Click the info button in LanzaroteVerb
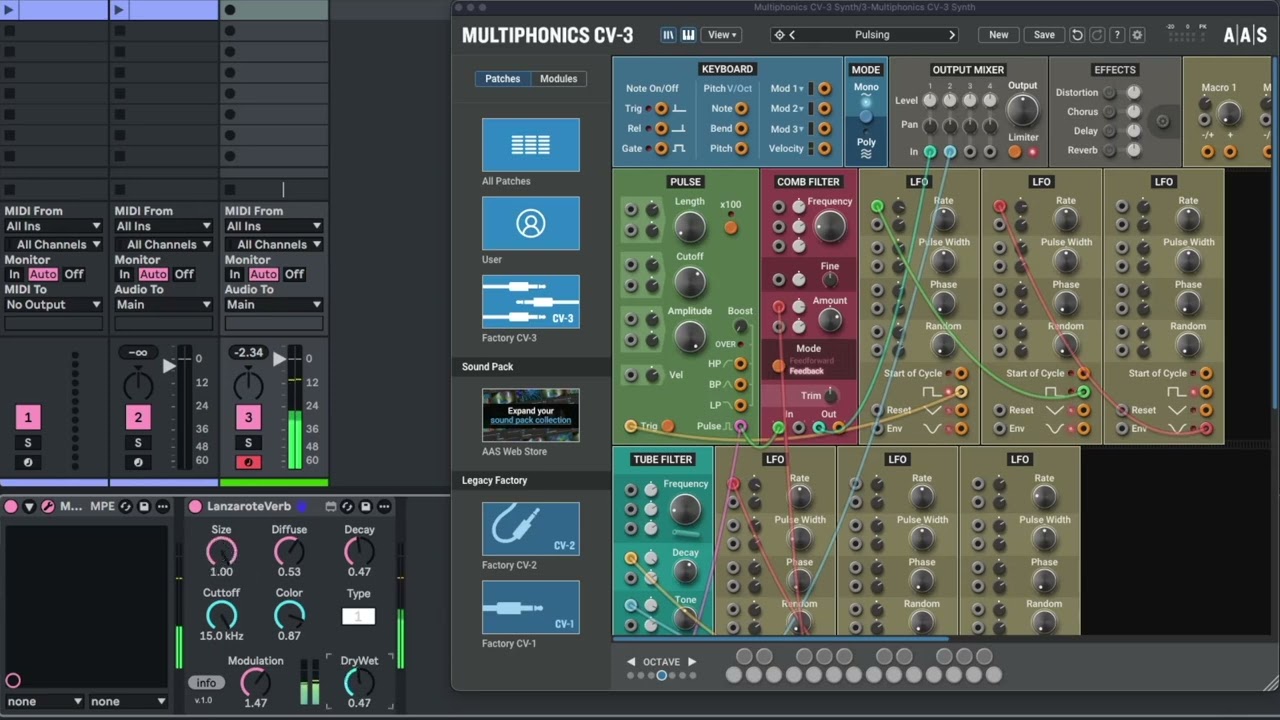Viewport: 1280px width, 720px height. (x=206, y=683)
